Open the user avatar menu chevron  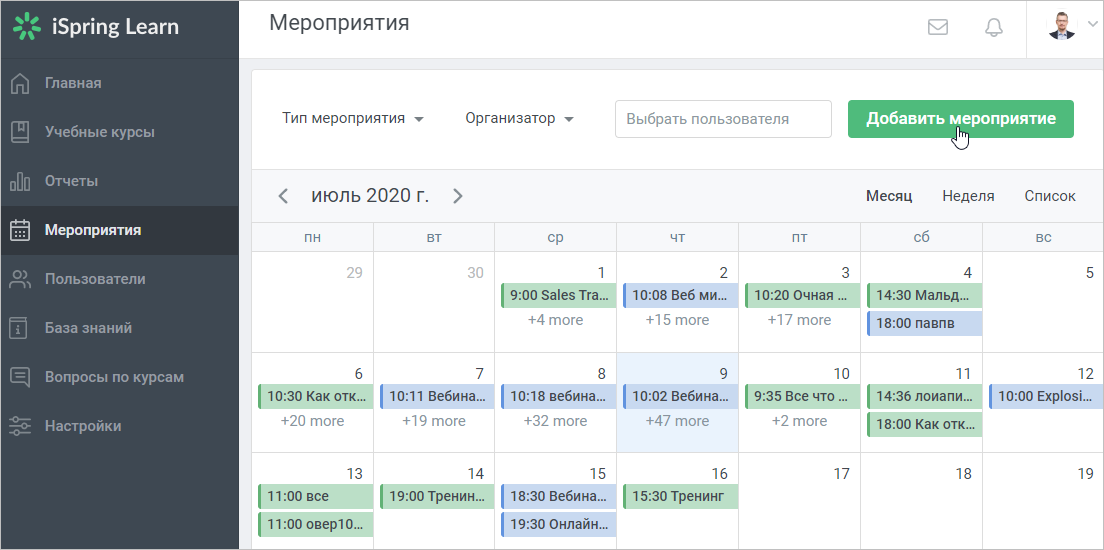click(1092, 25)
